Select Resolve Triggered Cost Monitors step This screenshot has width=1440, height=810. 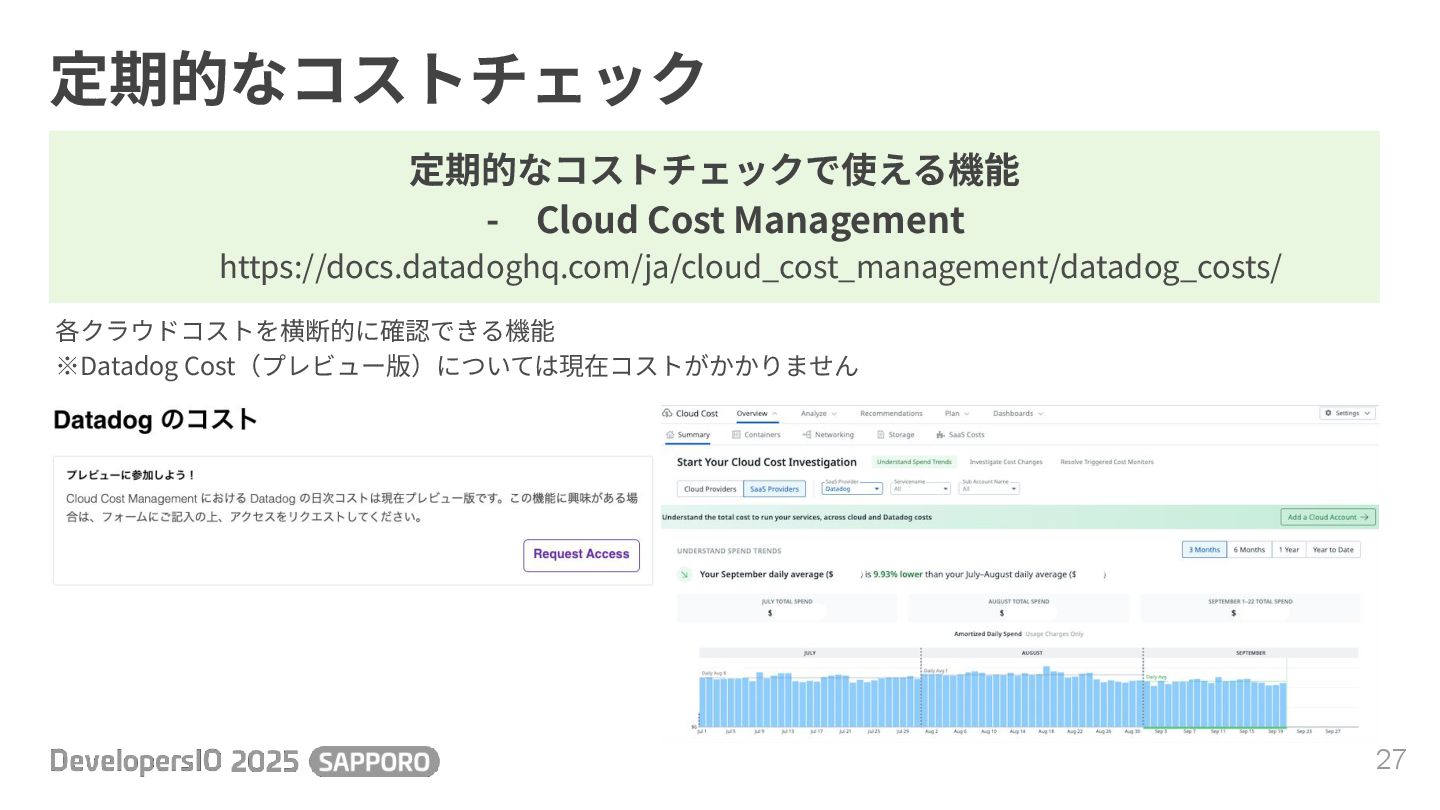coord(1107,462)
